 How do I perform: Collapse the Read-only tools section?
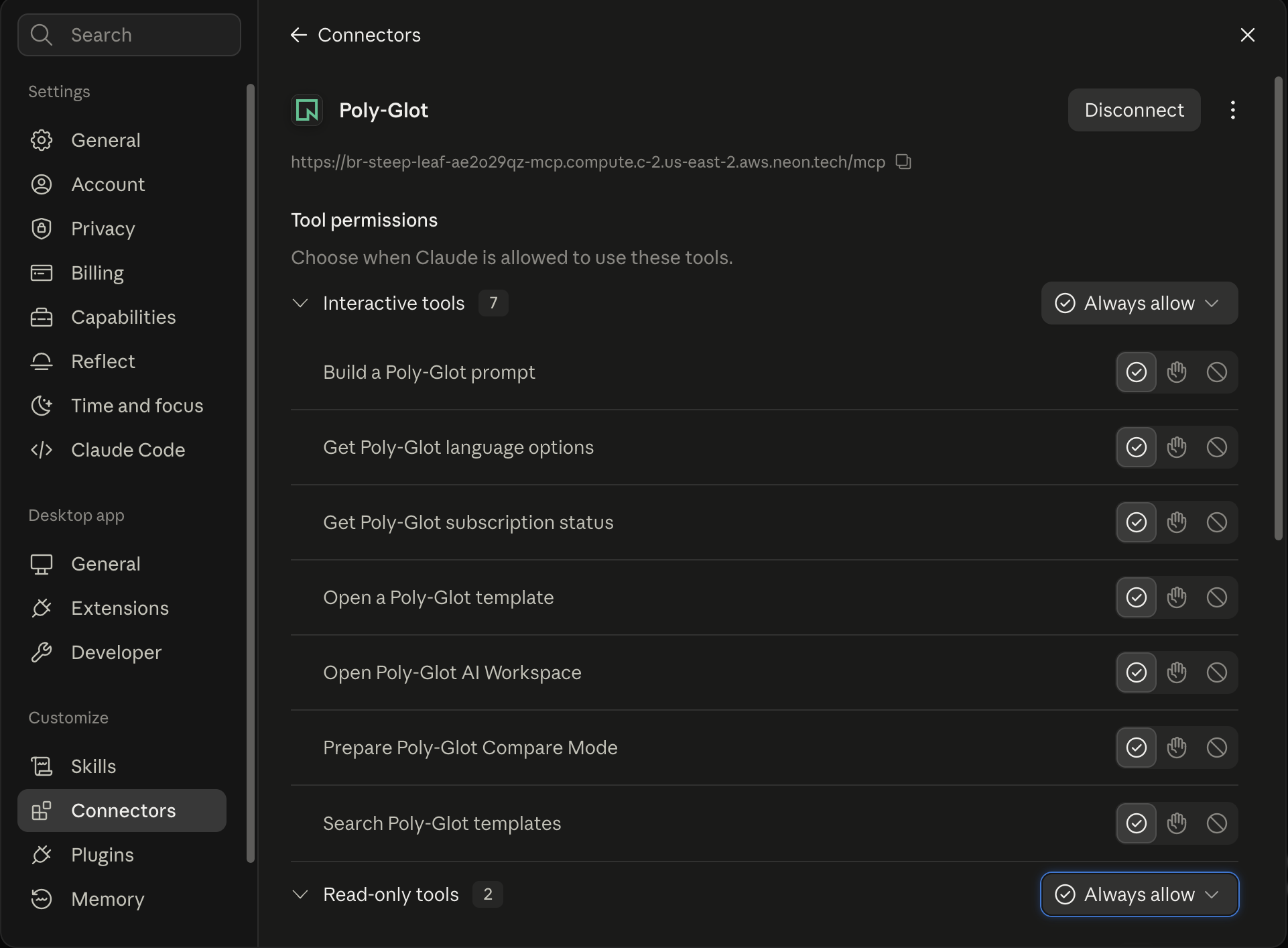300,894
